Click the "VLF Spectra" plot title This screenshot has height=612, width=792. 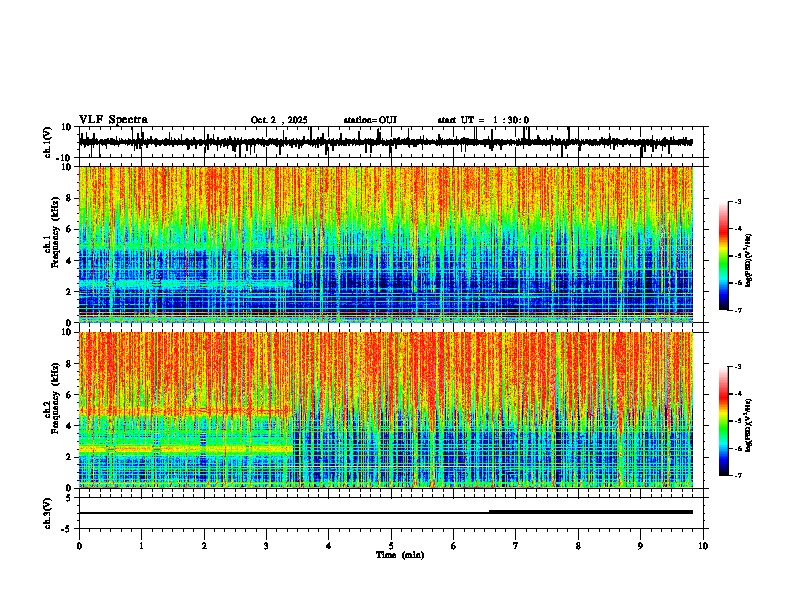pyautogui.click(x=113, y=120)
